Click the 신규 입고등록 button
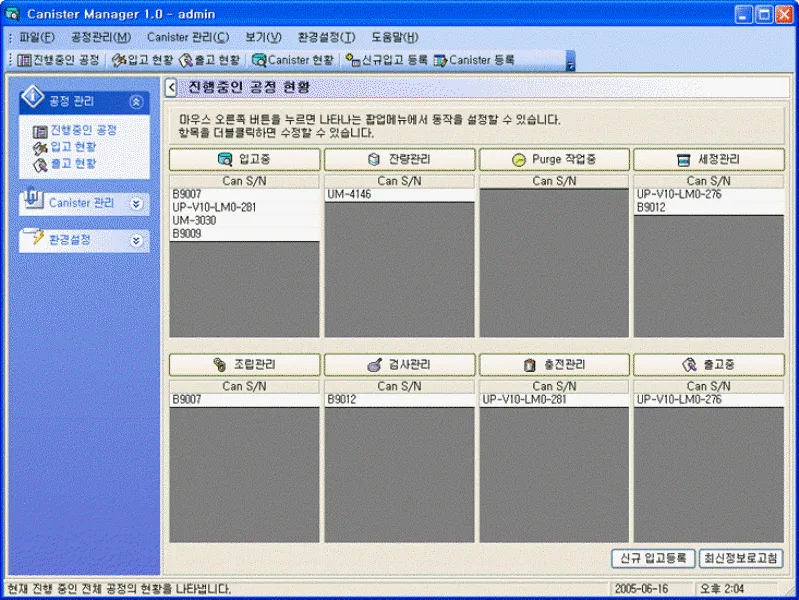The width and height of the screenshot is (799, 600). coord(653,558)
